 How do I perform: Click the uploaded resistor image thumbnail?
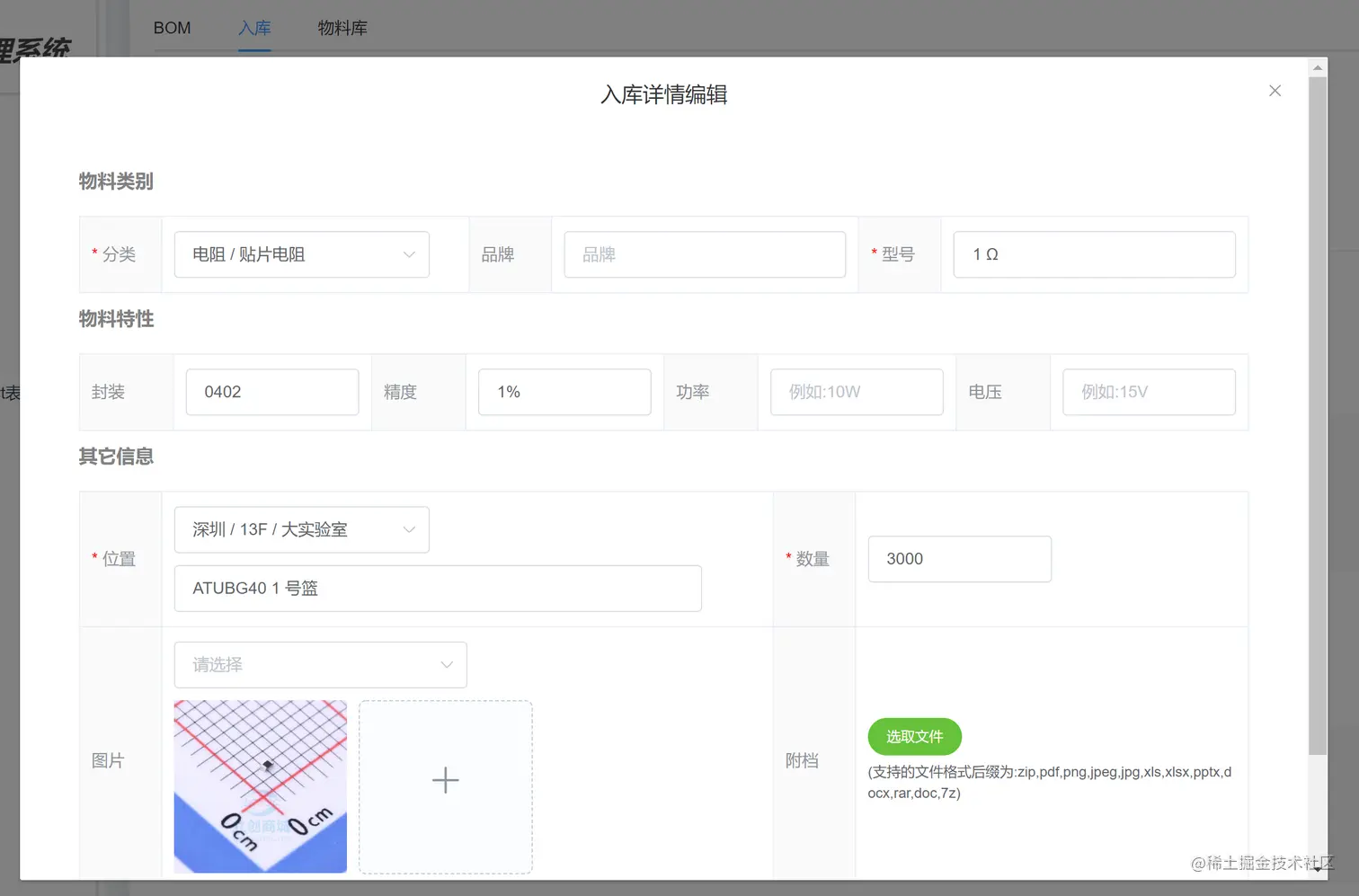[261, 786]
